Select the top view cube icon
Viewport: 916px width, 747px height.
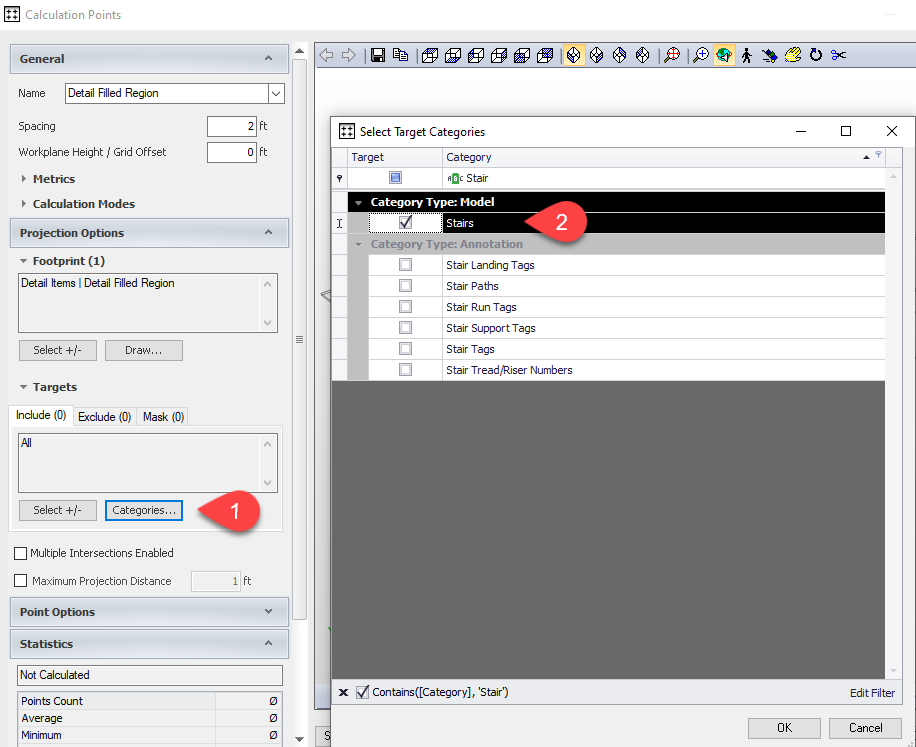(430, 55)
